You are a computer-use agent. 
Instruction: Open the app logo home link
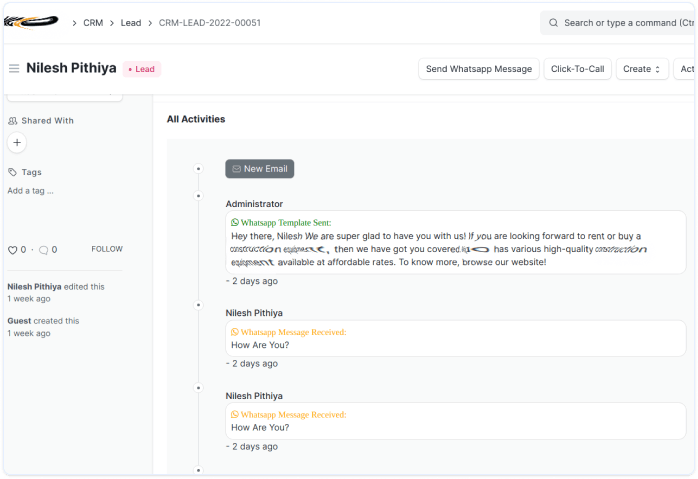(x=31, y=22)
